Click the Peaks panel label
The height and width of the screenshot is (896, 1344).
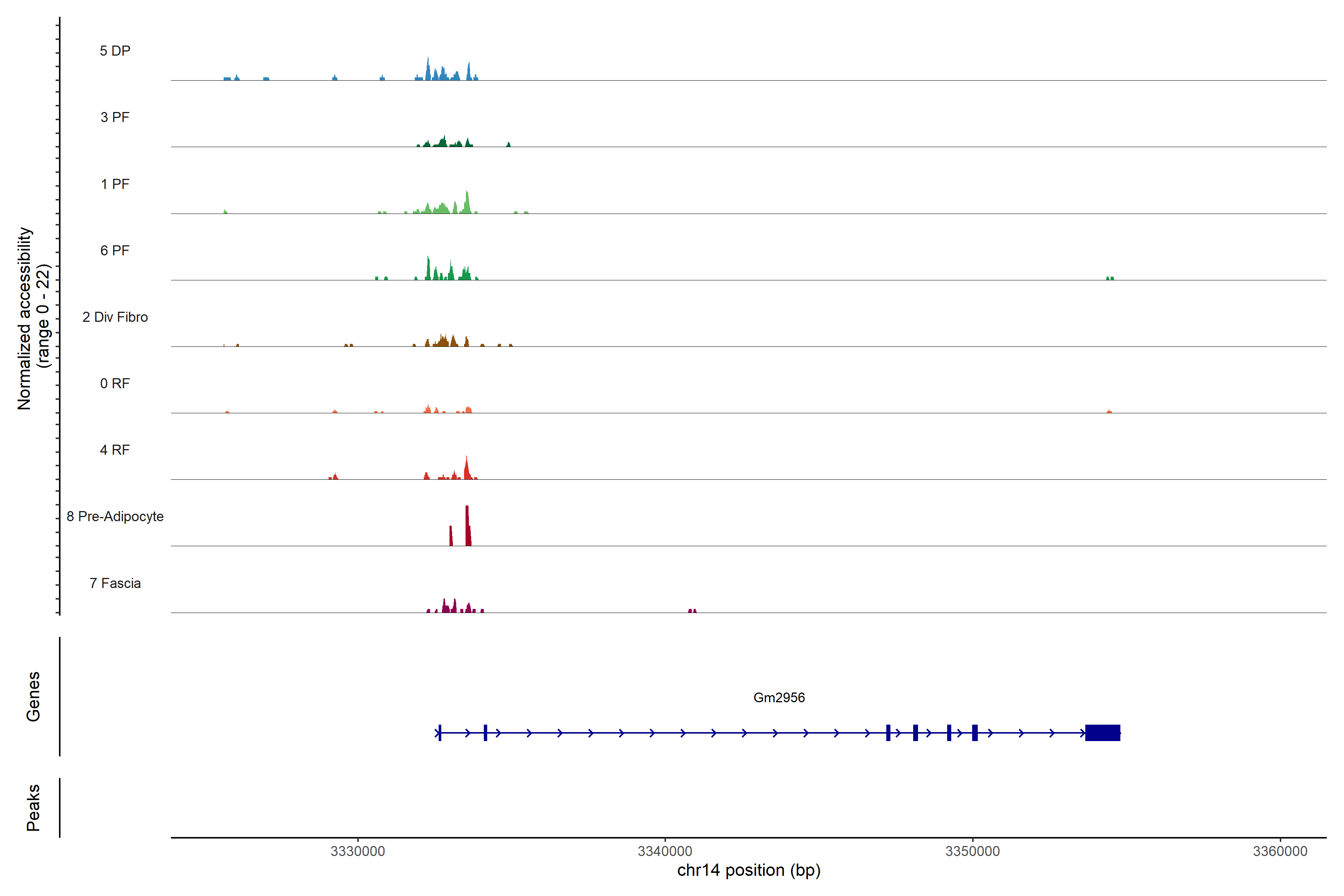(x=33, y=808)
